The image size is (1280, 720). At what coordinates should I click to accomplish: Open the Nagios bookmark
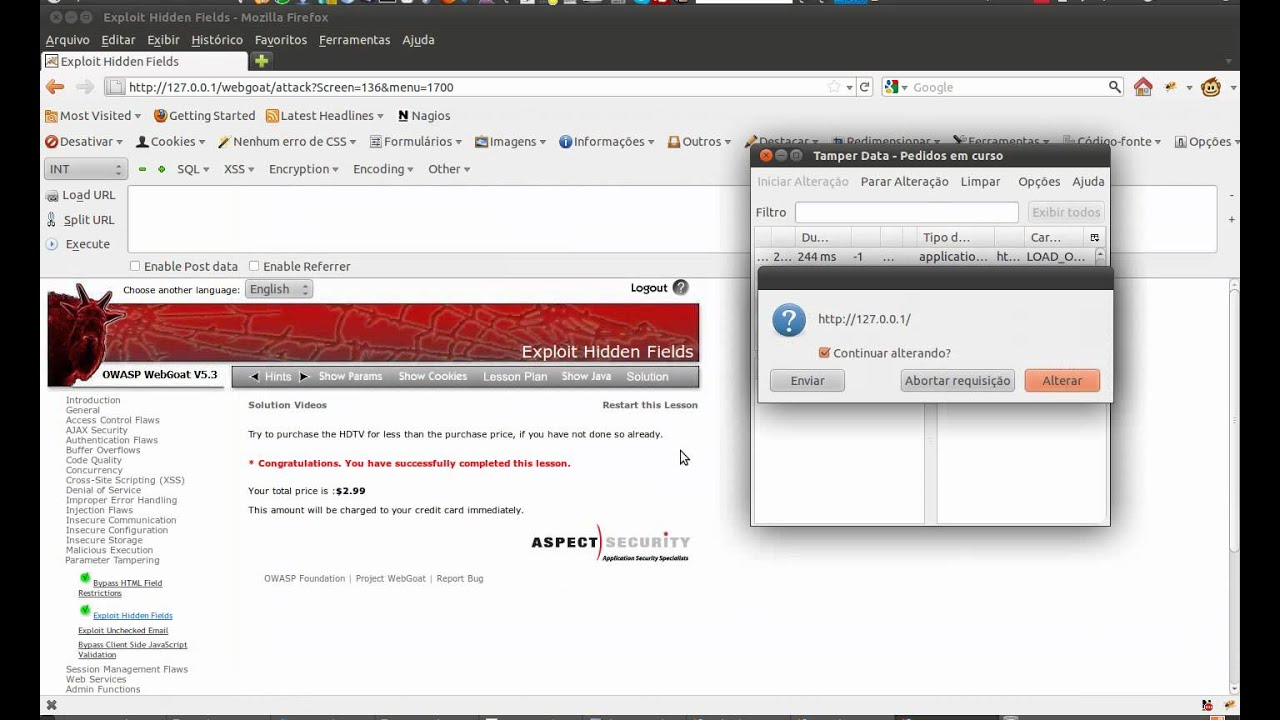click(x=424, y=115)
